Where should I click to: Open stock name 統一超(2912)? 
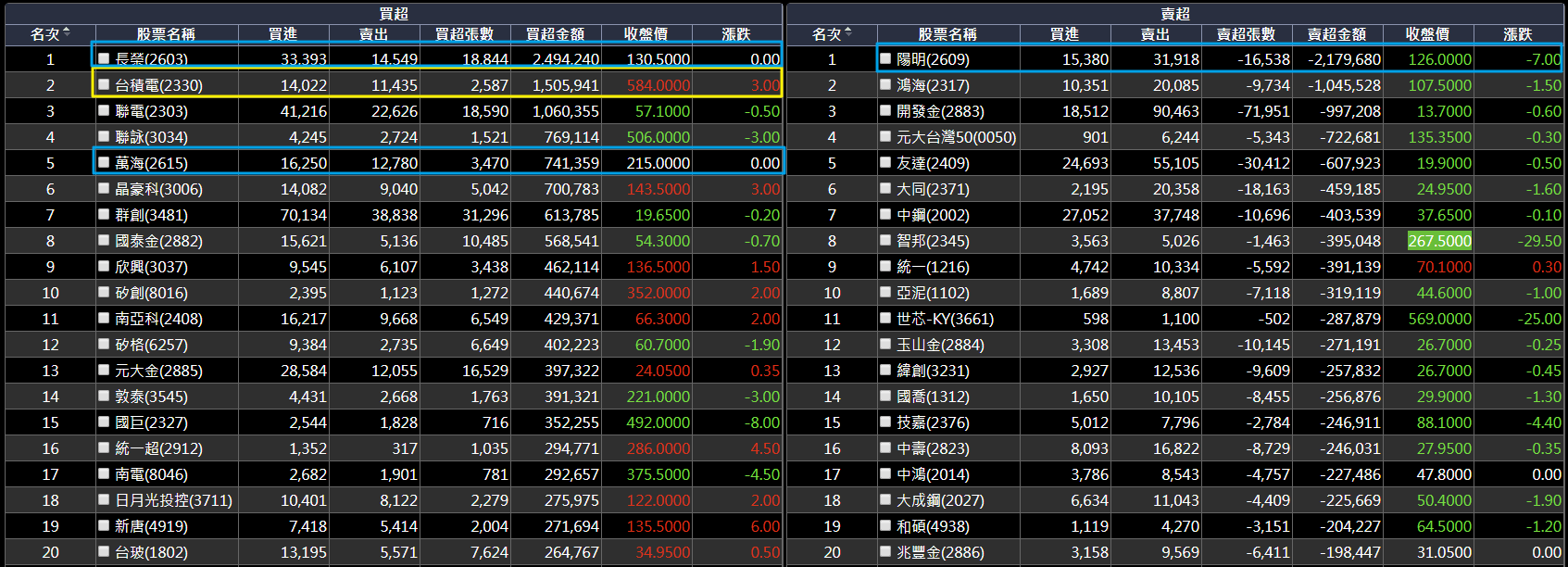[158, 448]
